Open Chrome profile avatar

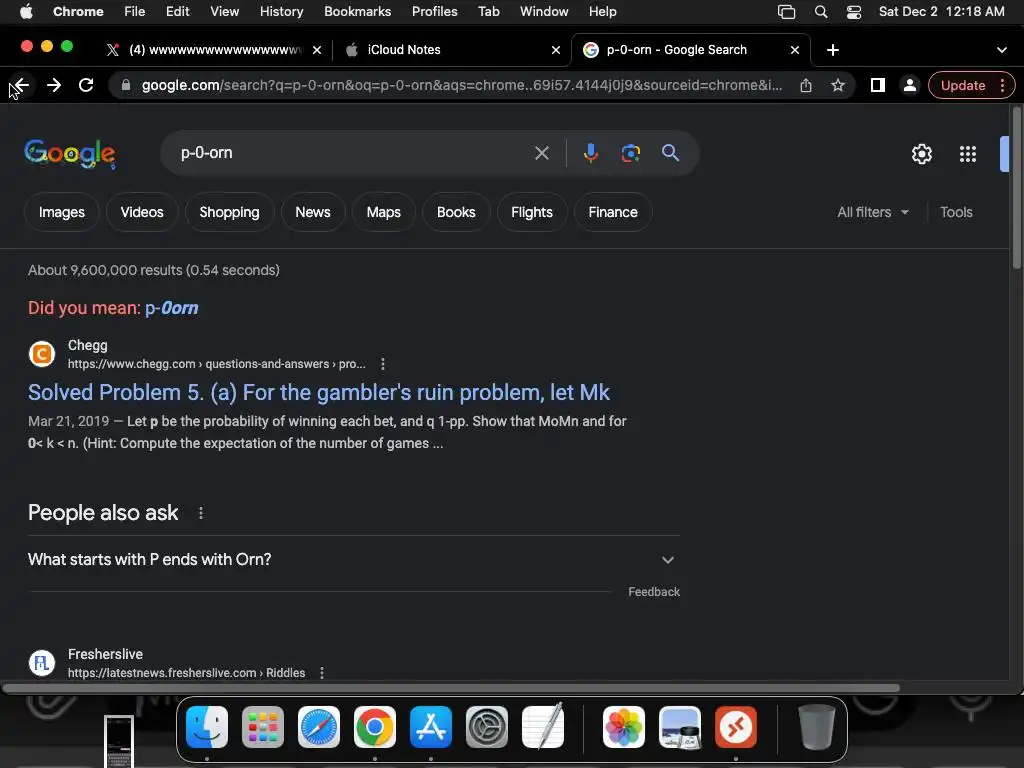click(909, 85)
